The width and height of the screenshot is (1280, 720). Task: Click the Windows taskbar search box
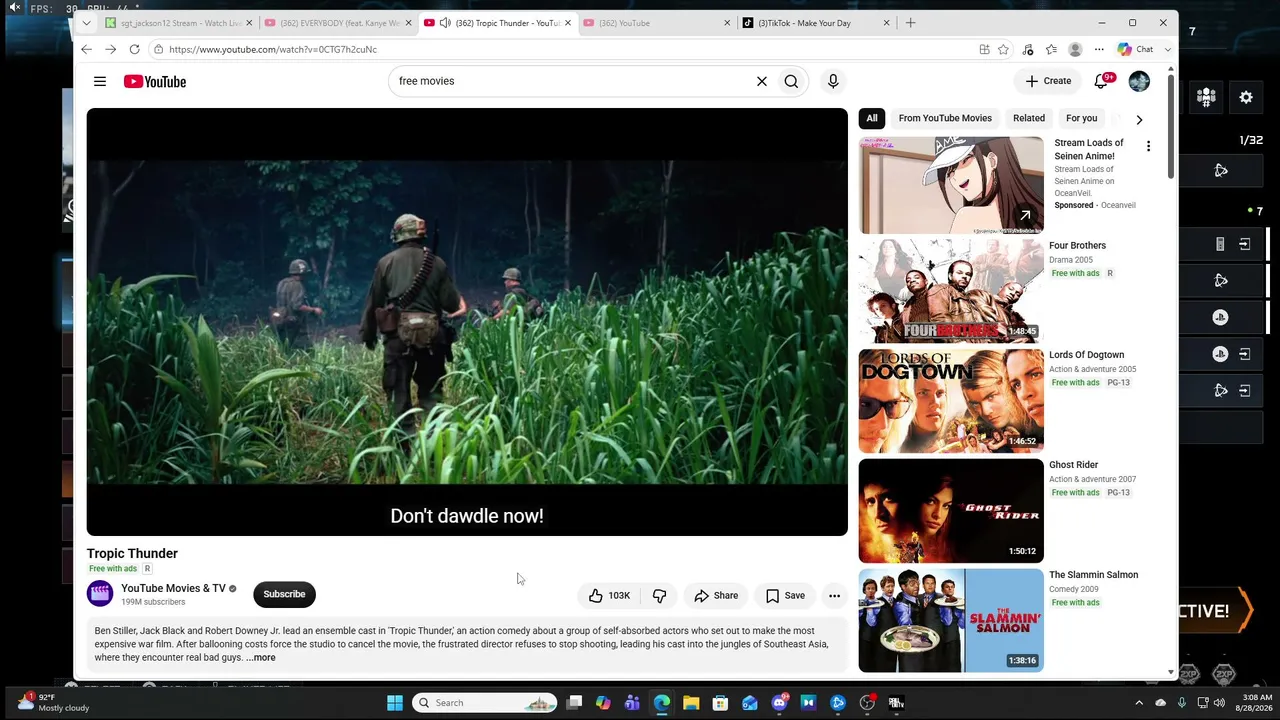point(485,703)
